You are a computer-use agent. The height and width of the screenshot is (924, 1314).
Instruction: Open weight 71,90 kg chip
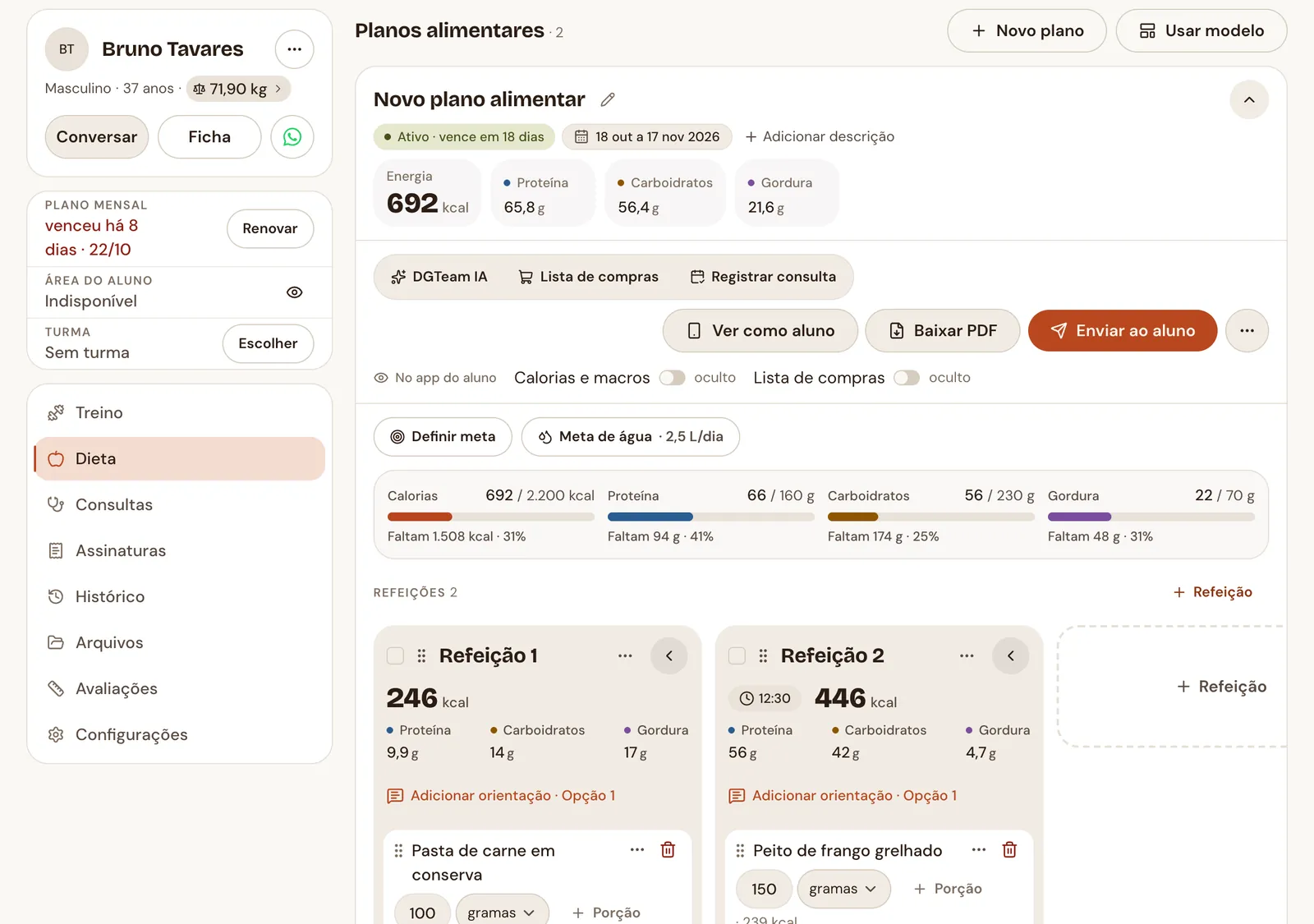point(238,89)
